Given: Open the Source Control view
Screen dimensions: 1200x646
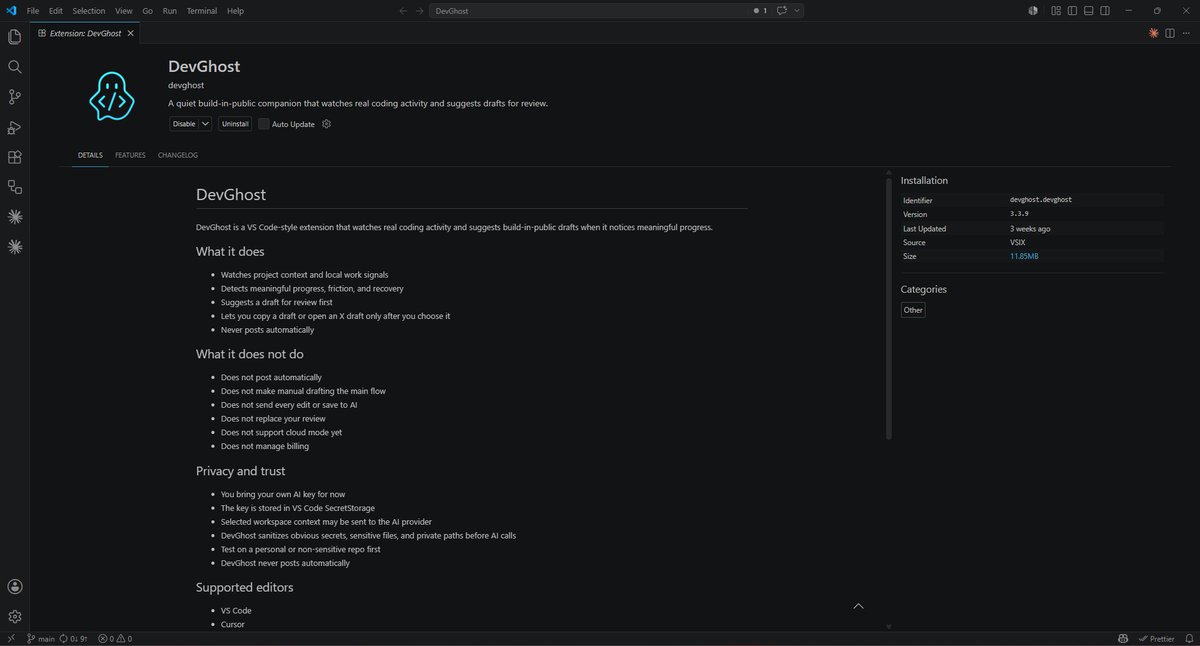Looking at the screenshot, I should pyautogui.click(x=15, y=97).
